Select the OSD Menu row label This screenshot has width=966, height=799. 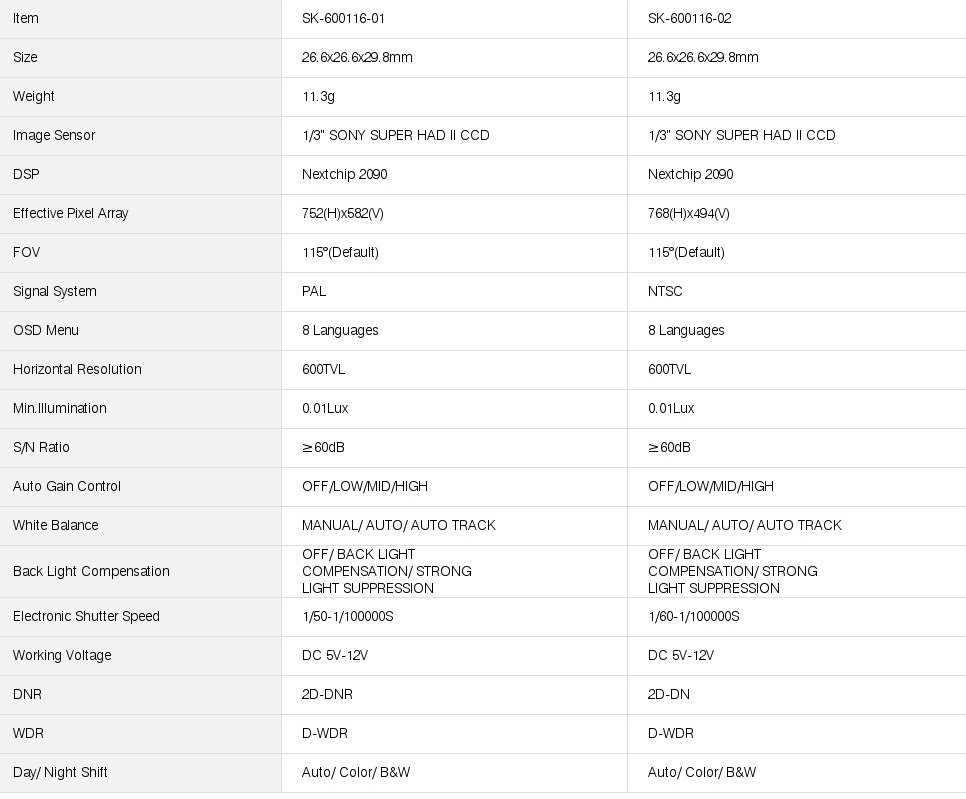tap(46, 330)
